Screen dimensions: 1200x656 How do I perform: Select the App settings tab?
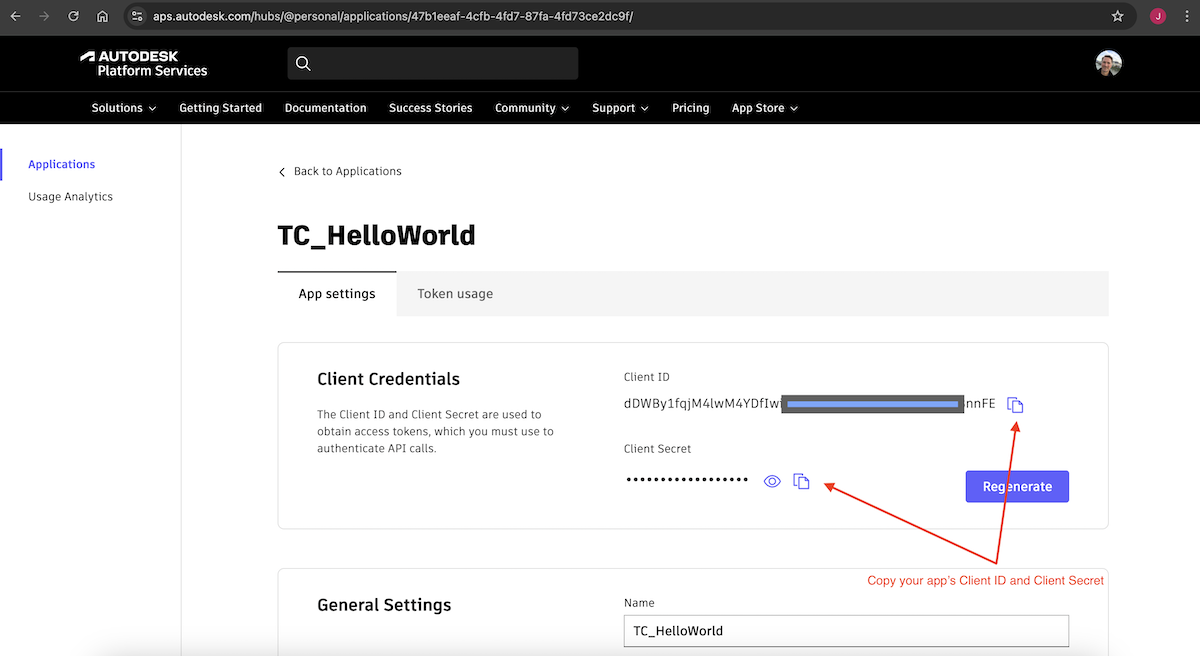pyautogui.click(x=337, y=293)
